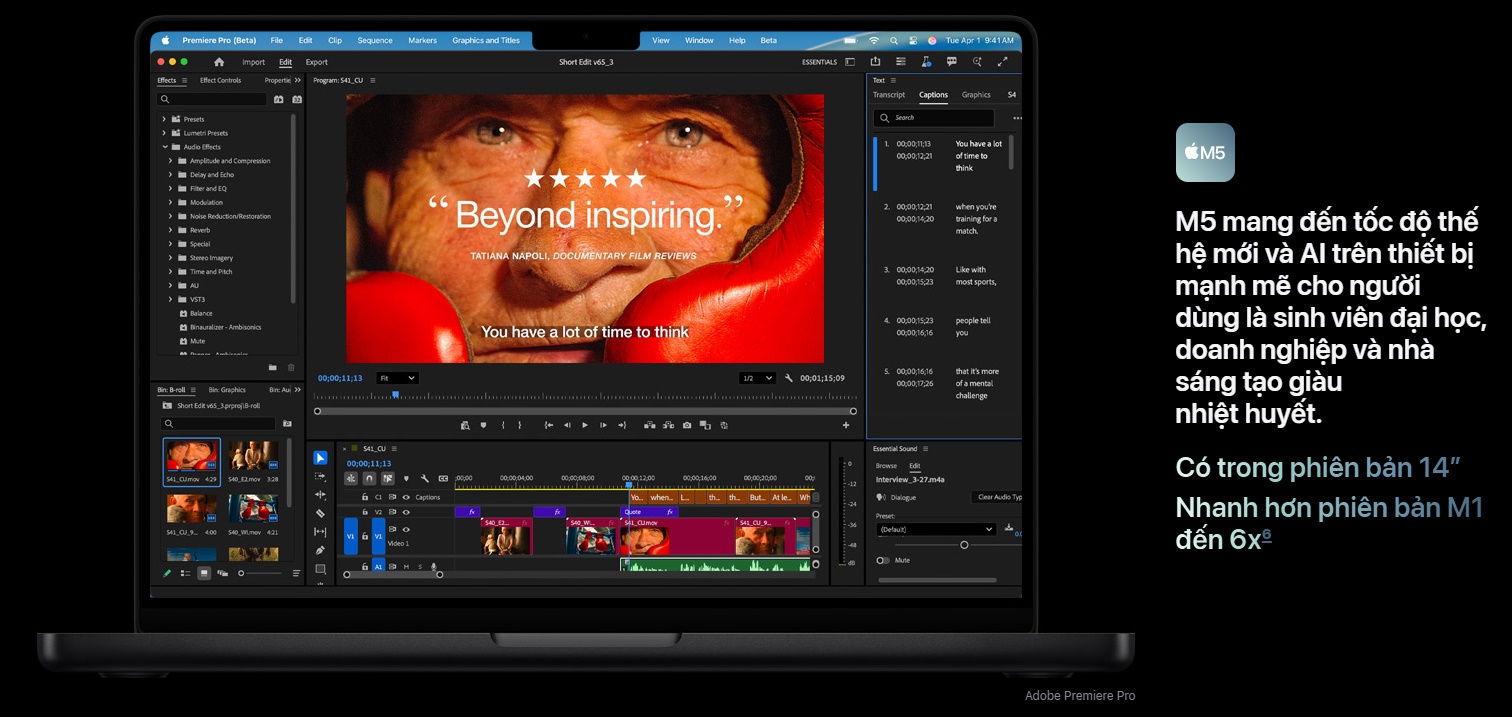Hide the Captions track with eye icon

pos(406,497)
